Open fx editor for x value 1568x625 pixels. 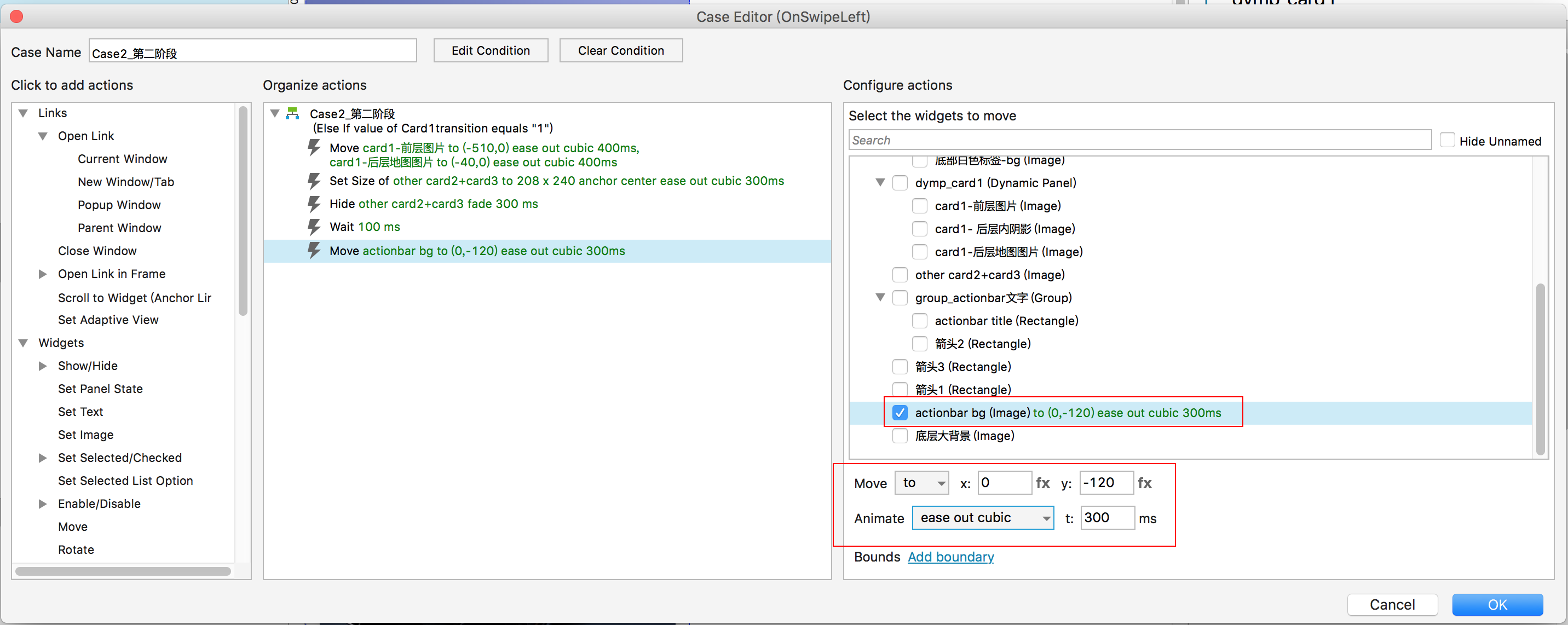click(x=1043, y=483)
